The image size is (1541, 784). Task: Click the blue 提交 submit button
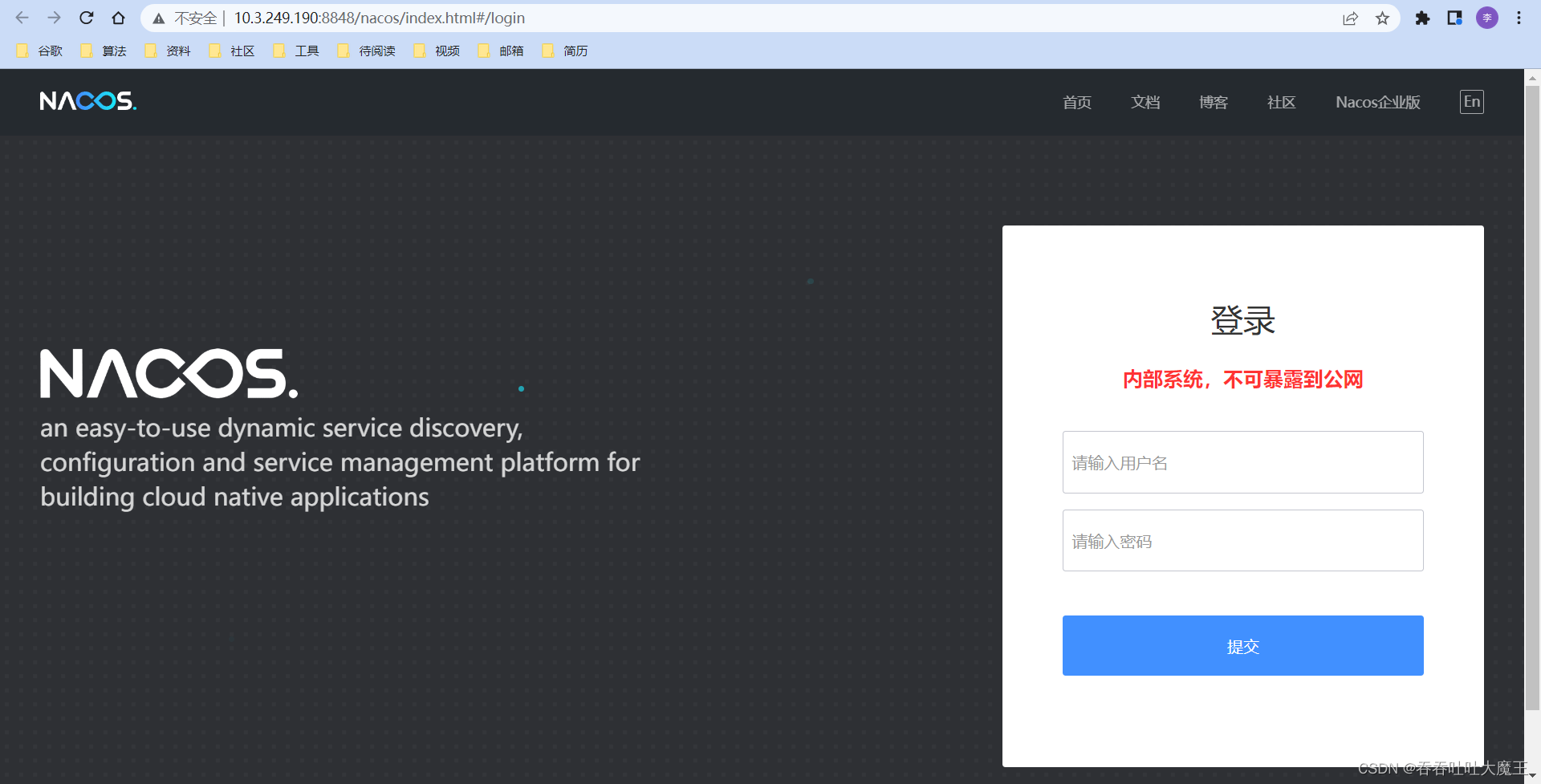coord(1243,646)
